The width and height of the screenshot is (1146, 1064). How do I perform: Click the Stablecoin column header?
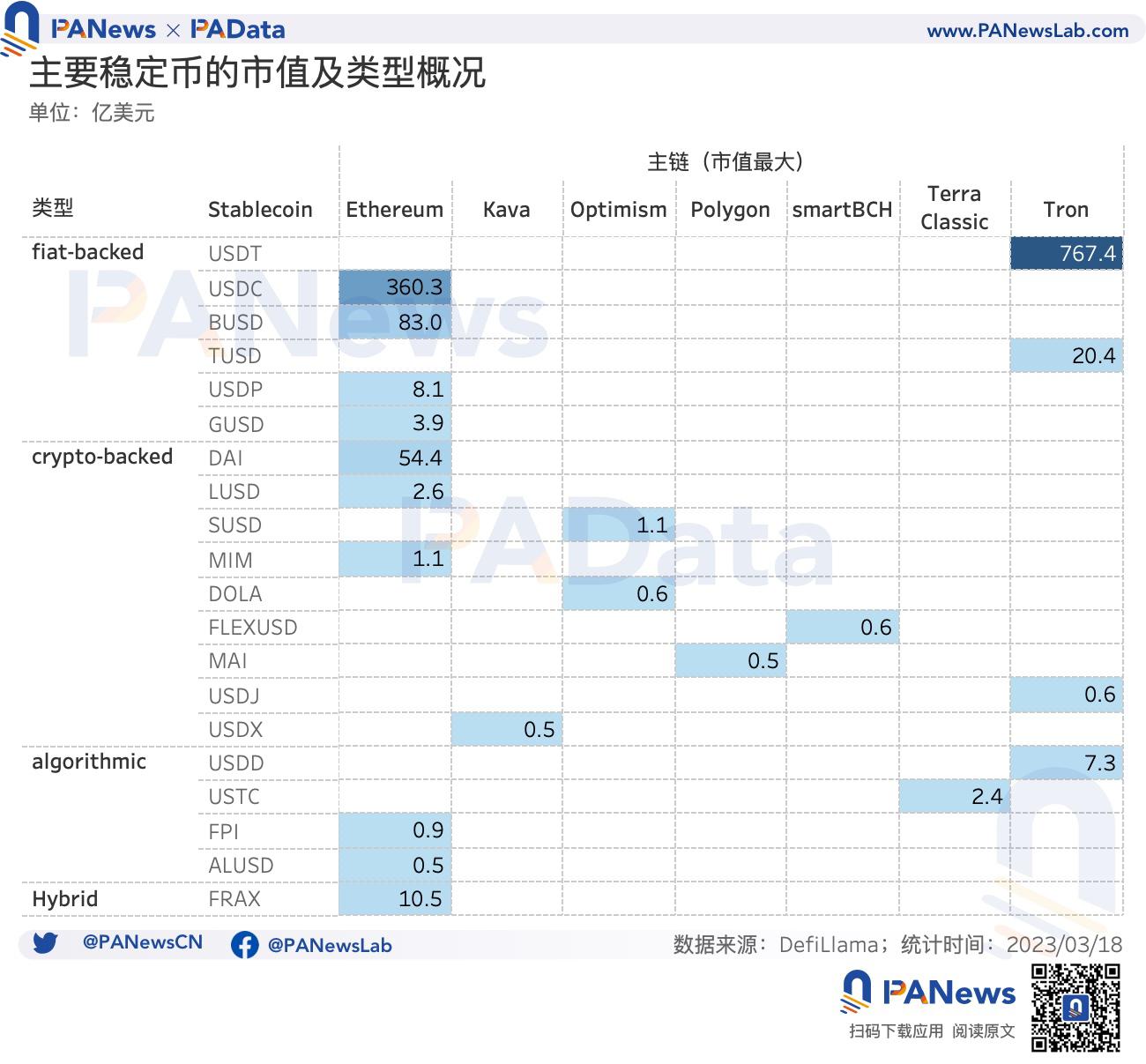260,210
